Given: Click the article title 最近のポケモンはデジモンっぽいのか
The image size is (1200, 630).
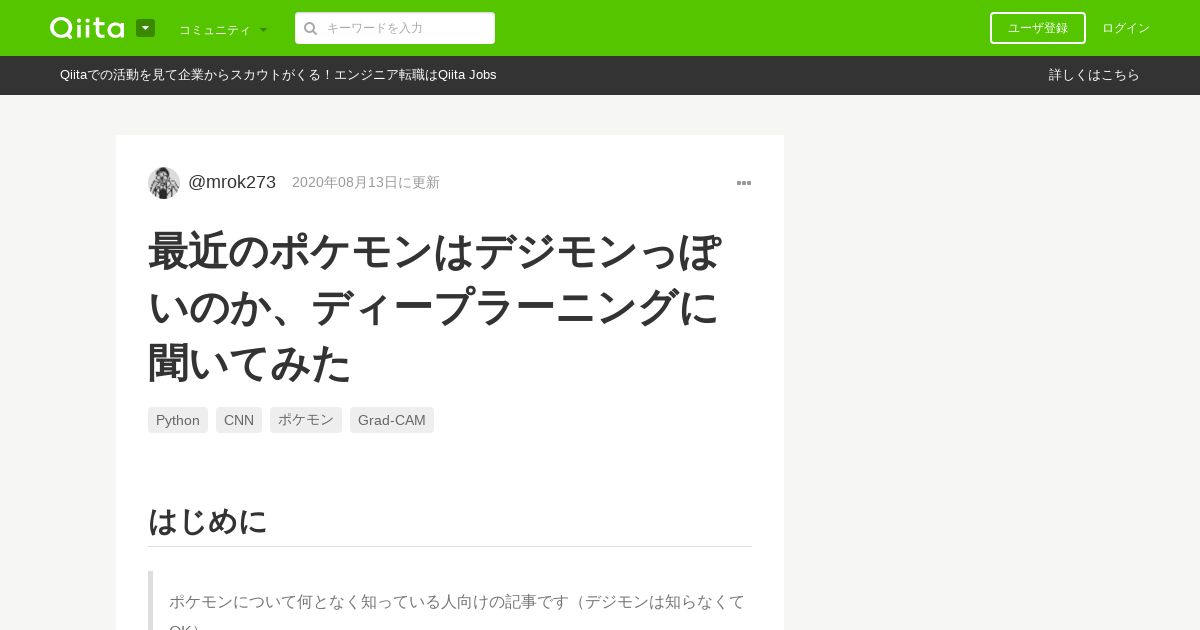Looking at the screenshot, I should click(x=435, y=306).
